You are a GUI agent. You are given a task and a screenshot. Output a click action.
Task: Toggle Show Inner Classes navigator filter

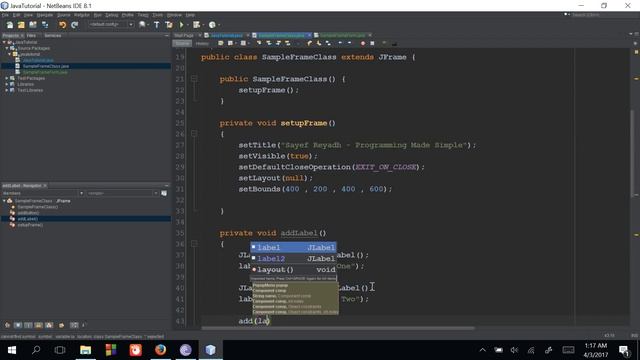(x=49, y=325)
